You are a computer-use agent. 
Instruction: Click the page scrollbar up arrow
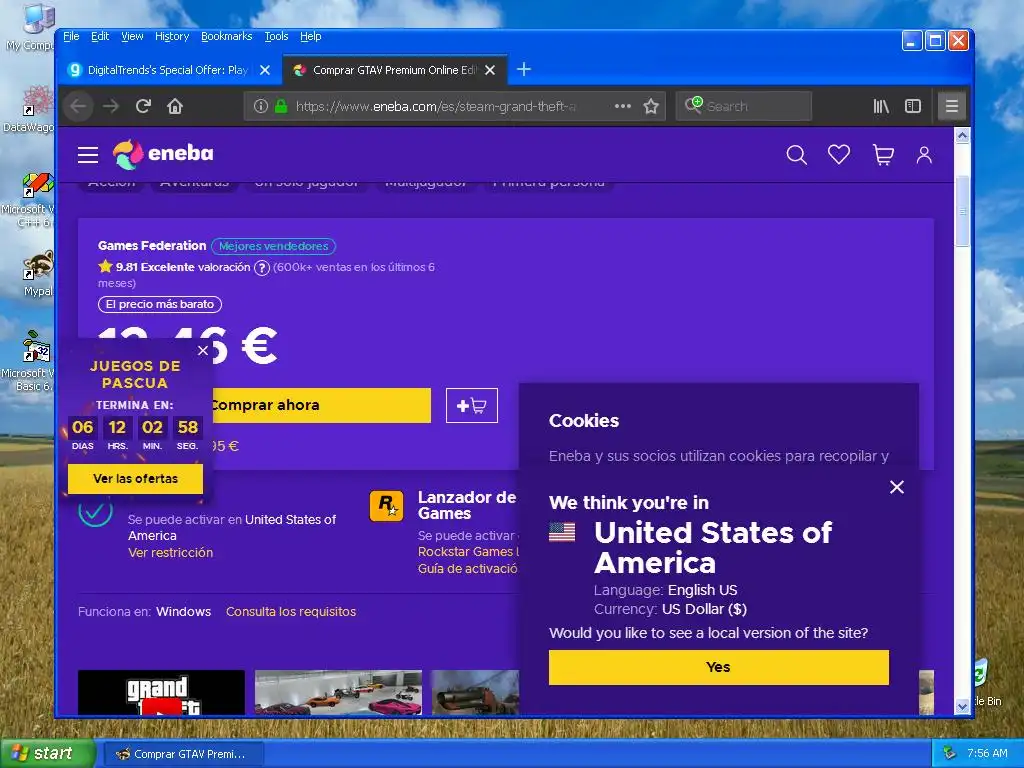pyautogui.click(x=962, y=136)
